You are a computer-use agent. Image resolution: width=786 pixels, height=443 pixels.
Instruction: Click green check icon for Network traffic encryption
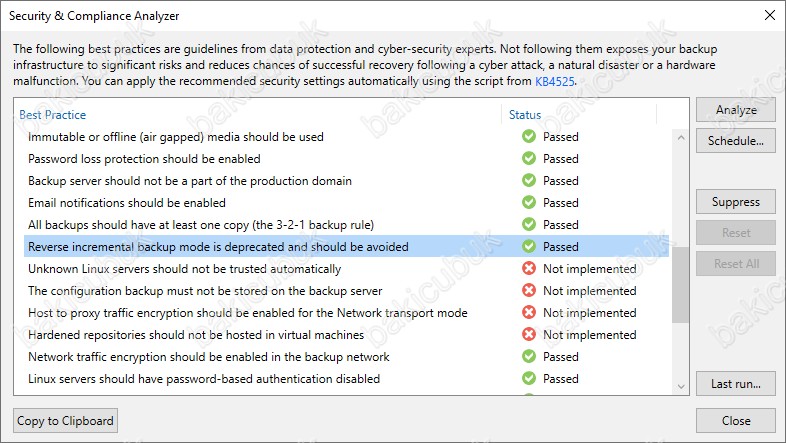pyautogui.click(x=528, y=357)
